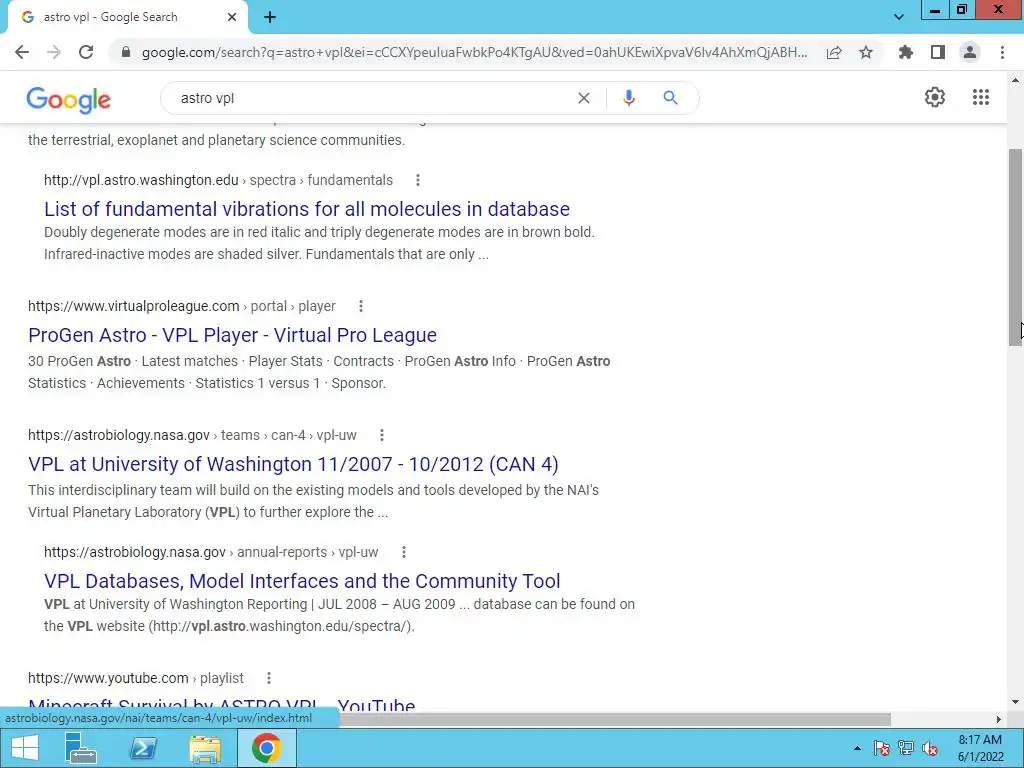Click vpl.astro.washington.edu fundamentals URL text
Viewport: 1024px width, 768px height.
tap(218, 180)
